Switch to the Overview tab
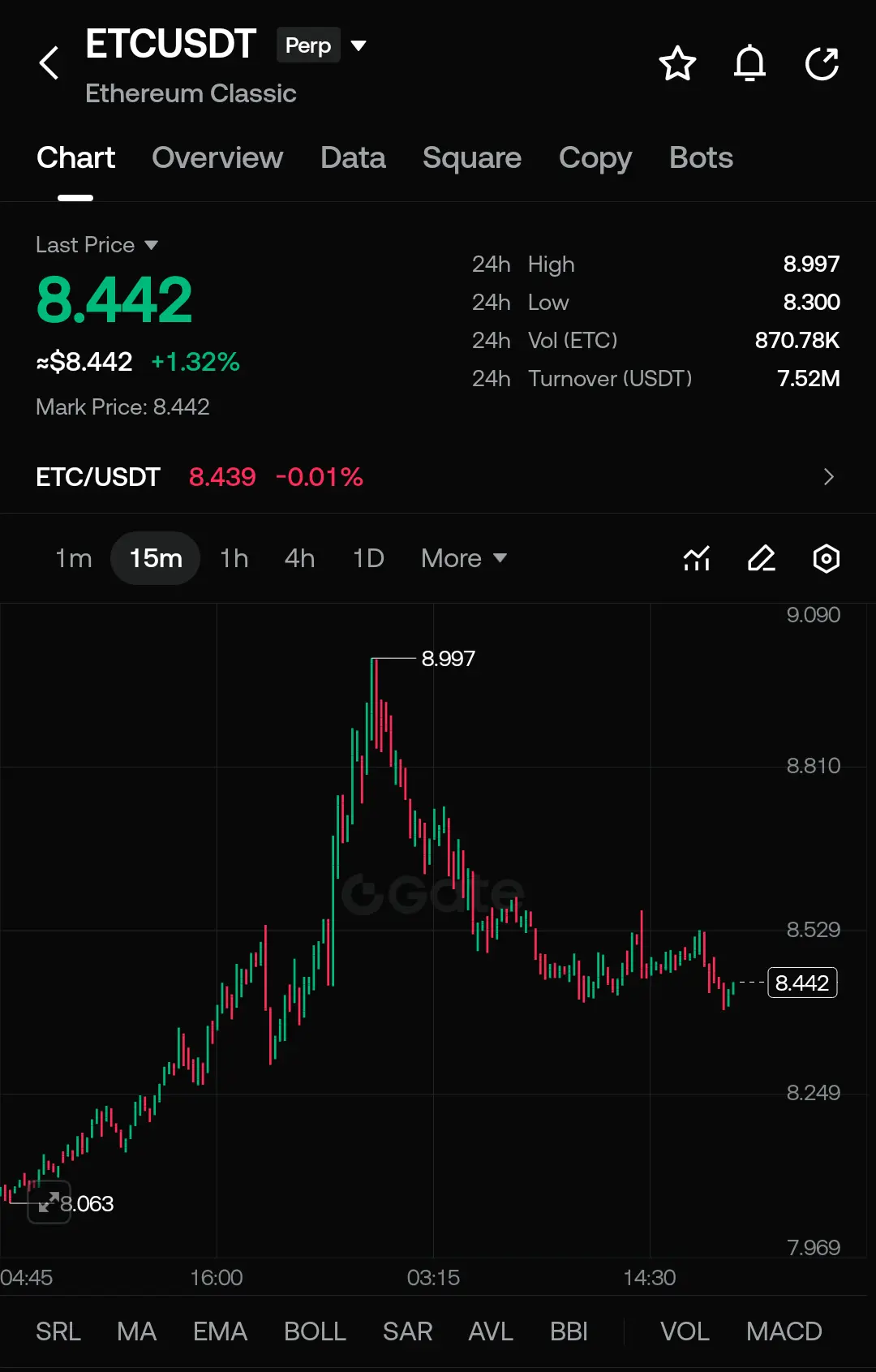Viewport: 876px width, 1372px height. click(x=217, y=157)
